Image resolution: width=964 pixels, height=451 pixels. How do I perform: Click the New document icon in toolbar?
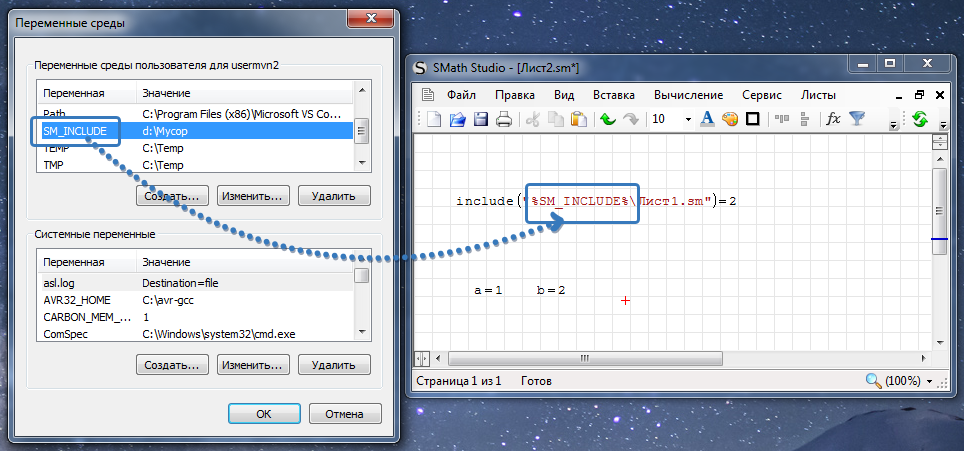[x=435, y=119]
